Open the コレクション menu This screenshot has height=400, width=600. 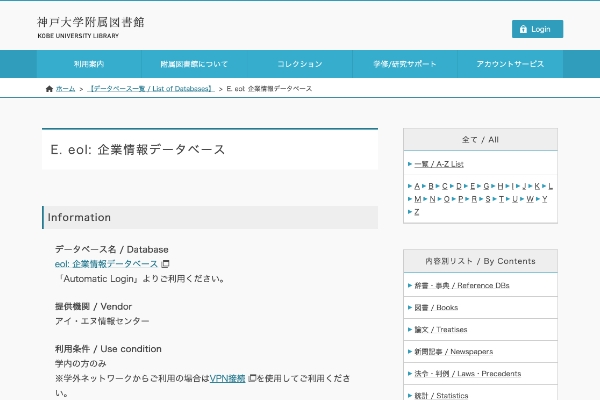click(x=300, y=64)
